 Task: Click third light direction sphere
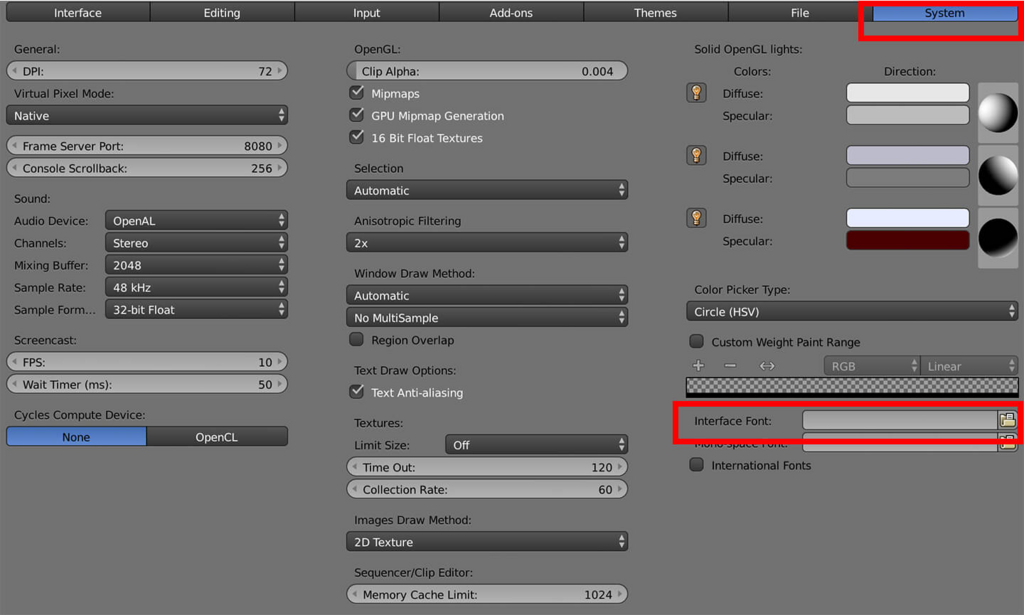point(997,238)
